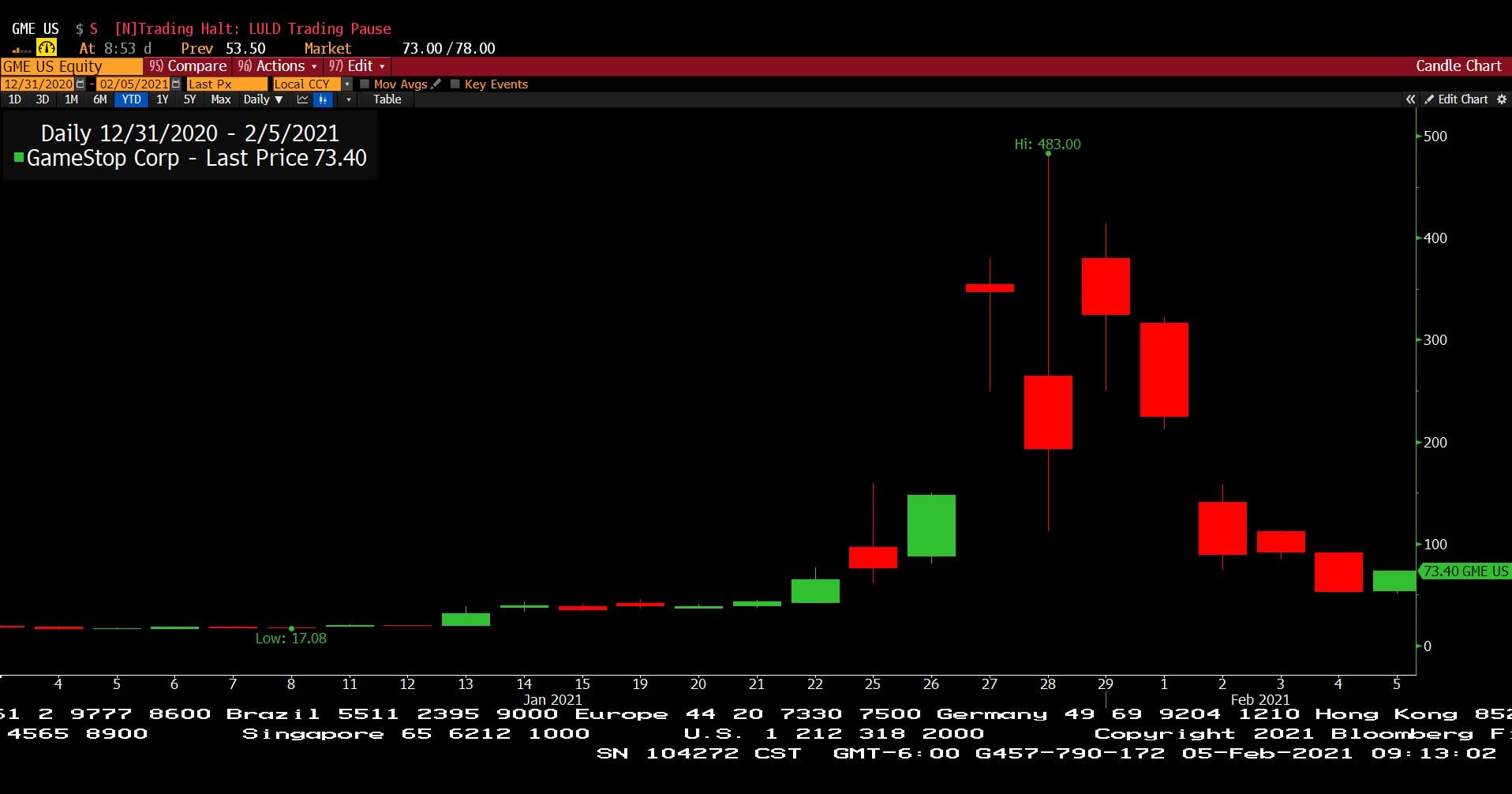1512x794 pixels.
Task: Click the yellow gauge icon beside the signal bars
Action: tap(47, 48)
